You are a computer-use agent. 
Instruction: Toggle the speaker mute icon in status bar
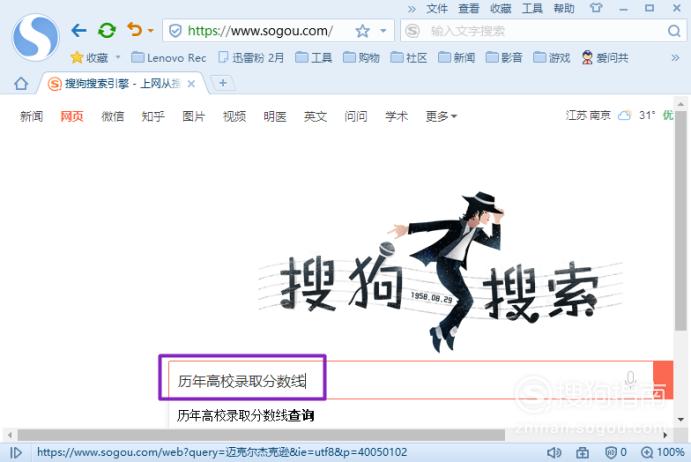tap(554, 452)
